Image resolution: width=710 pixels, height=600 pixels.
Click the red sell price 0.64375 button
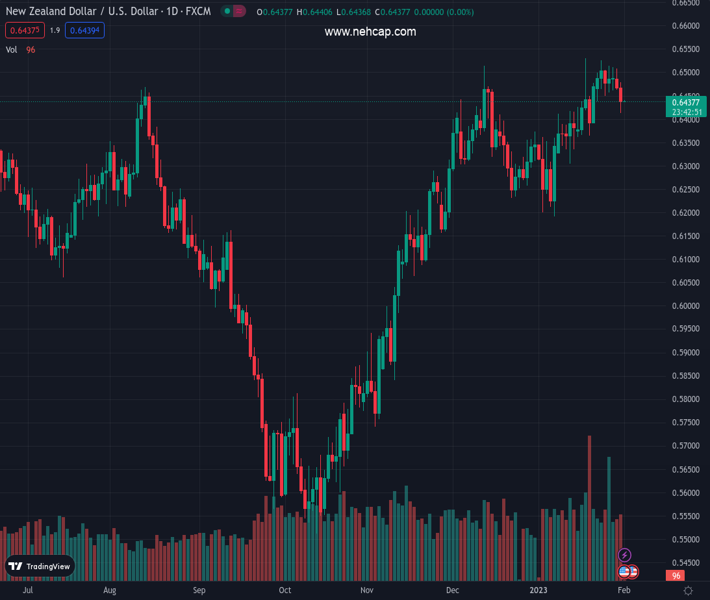coord(23,30)
